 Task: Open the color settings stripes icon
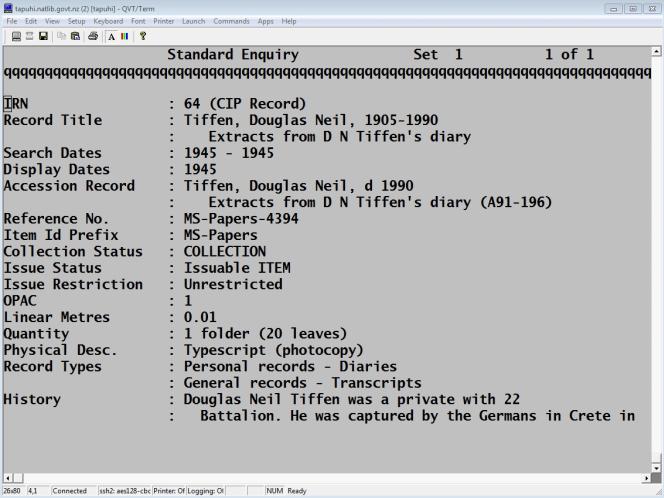(124, 36)
